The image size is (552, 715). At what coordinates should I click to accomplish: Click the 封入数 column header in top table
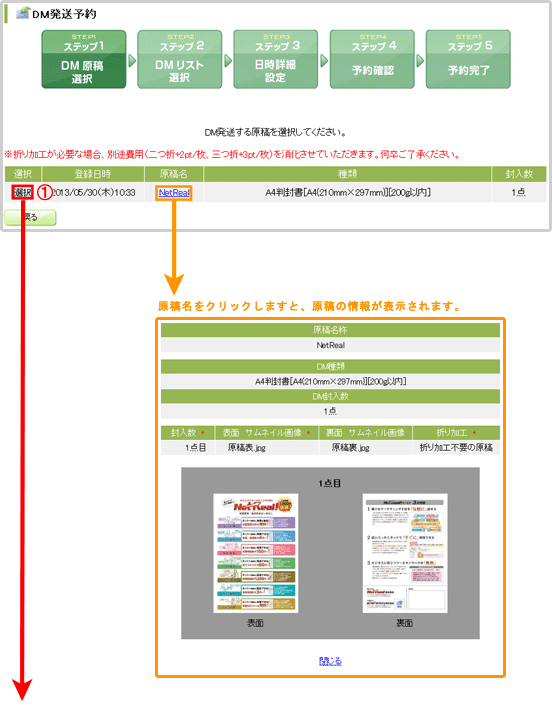pos(519,174)
